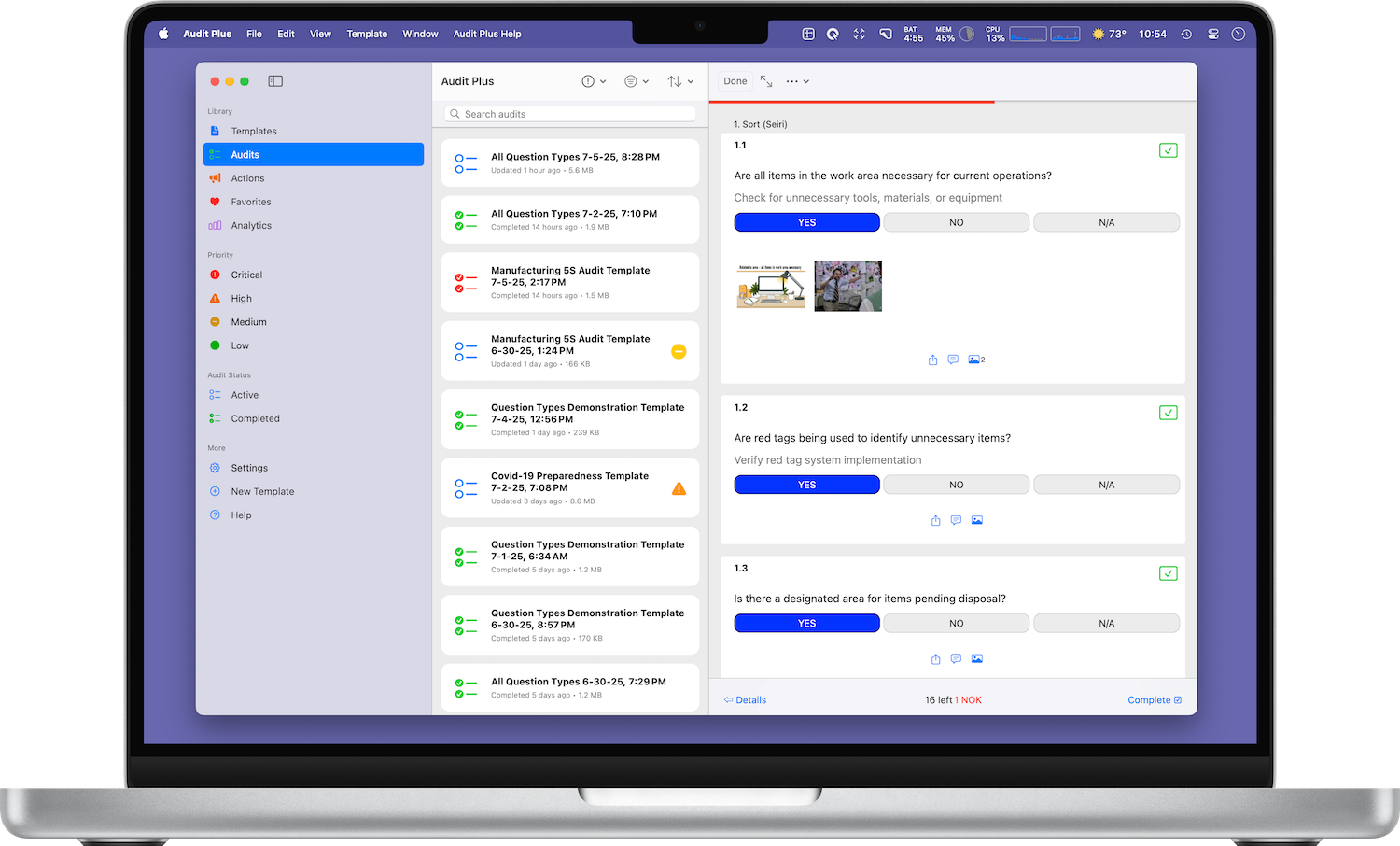This screenshot has height=846, width=1400.
Task: Go back to Details
Action: coord(745,700)
